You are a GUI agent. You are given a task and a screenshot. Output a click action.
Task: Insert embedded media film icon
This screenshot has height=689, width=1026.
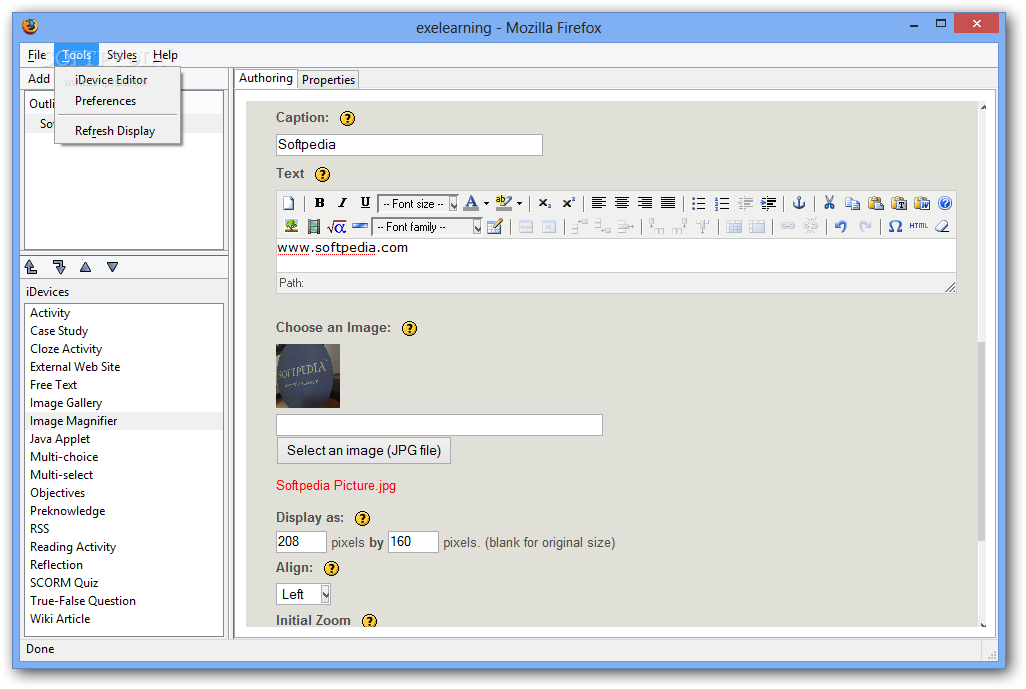[314, 226]
